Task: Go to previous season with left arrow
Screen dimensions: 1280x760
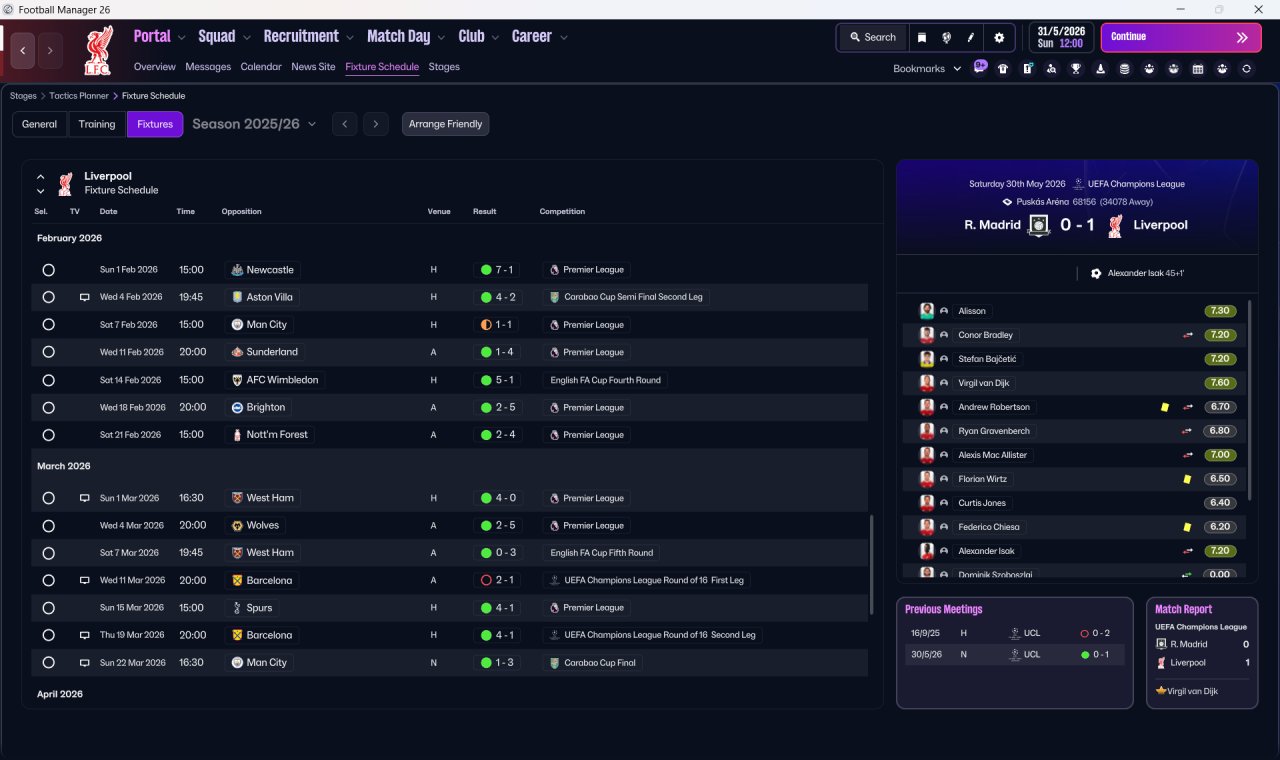Action: click(344, 124)
